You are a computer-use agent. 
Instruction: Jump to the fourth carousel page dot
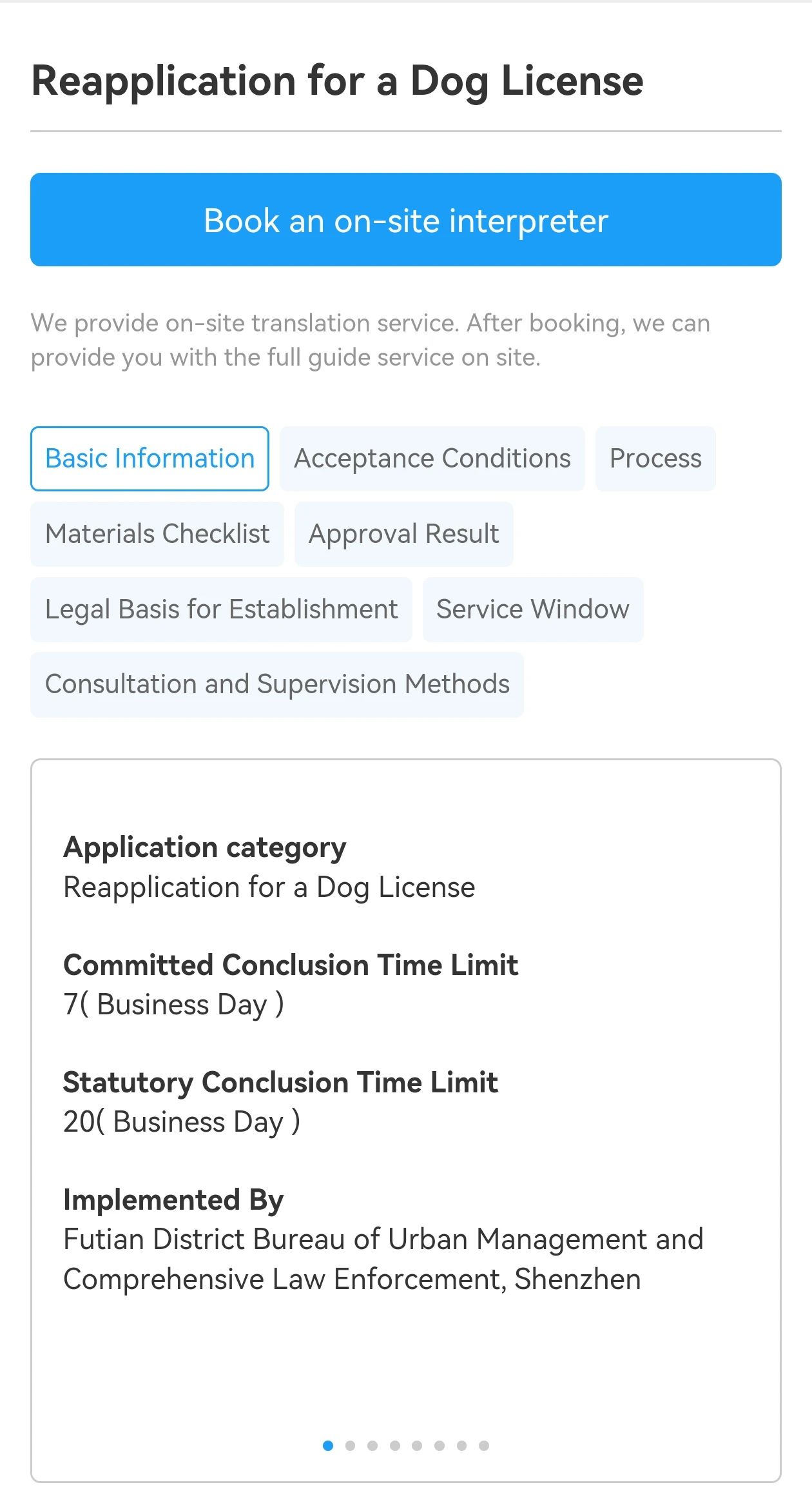395,1446
